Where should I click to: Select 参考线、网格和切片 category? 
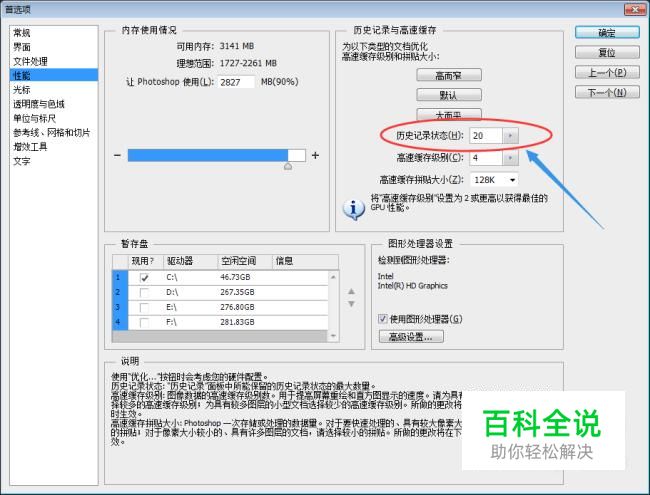coord(51,133)
